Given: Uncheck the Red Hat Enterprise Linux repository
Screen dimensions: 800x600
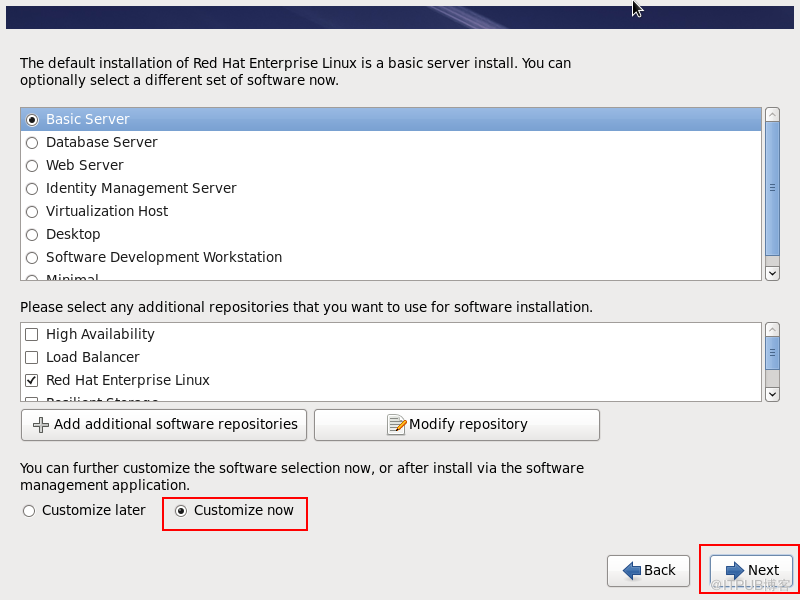Looking at the screenshot, I should tap(32, 381).
